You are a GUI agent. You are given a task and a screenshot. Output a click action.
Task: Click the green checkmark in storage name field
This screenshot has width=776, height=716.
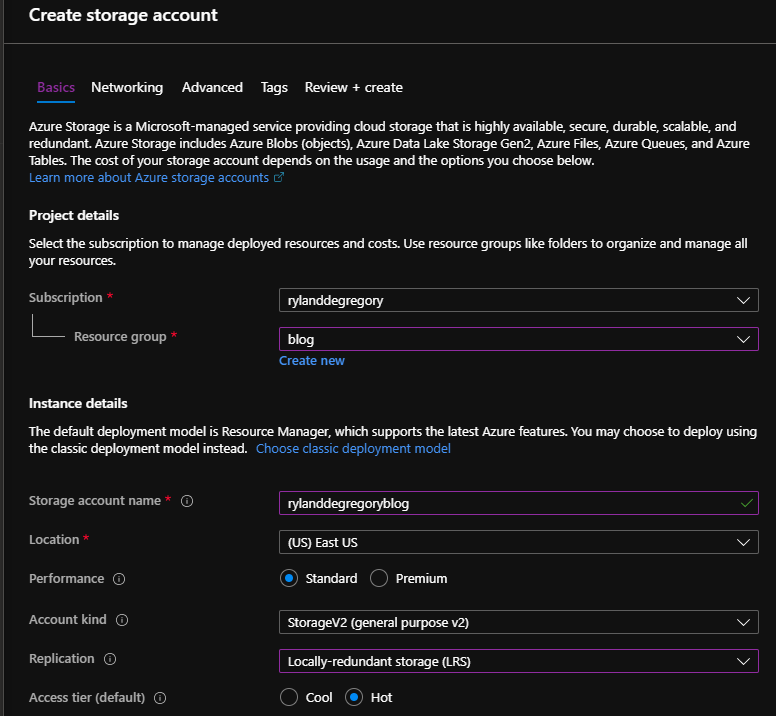tap(746, 503)
